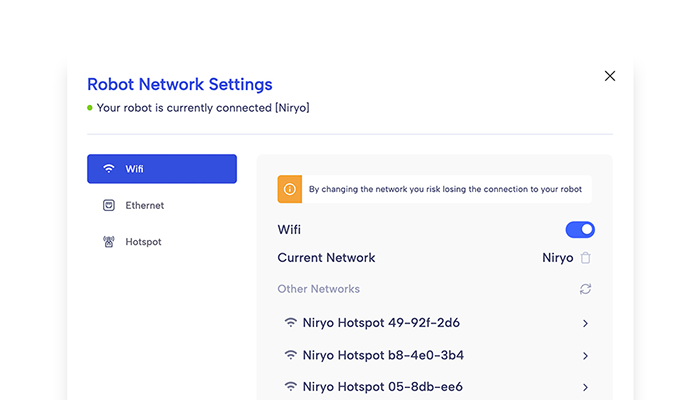Click wifi signal icon beside Hotspot 05-8db-ee6

[x=291, y=386]
